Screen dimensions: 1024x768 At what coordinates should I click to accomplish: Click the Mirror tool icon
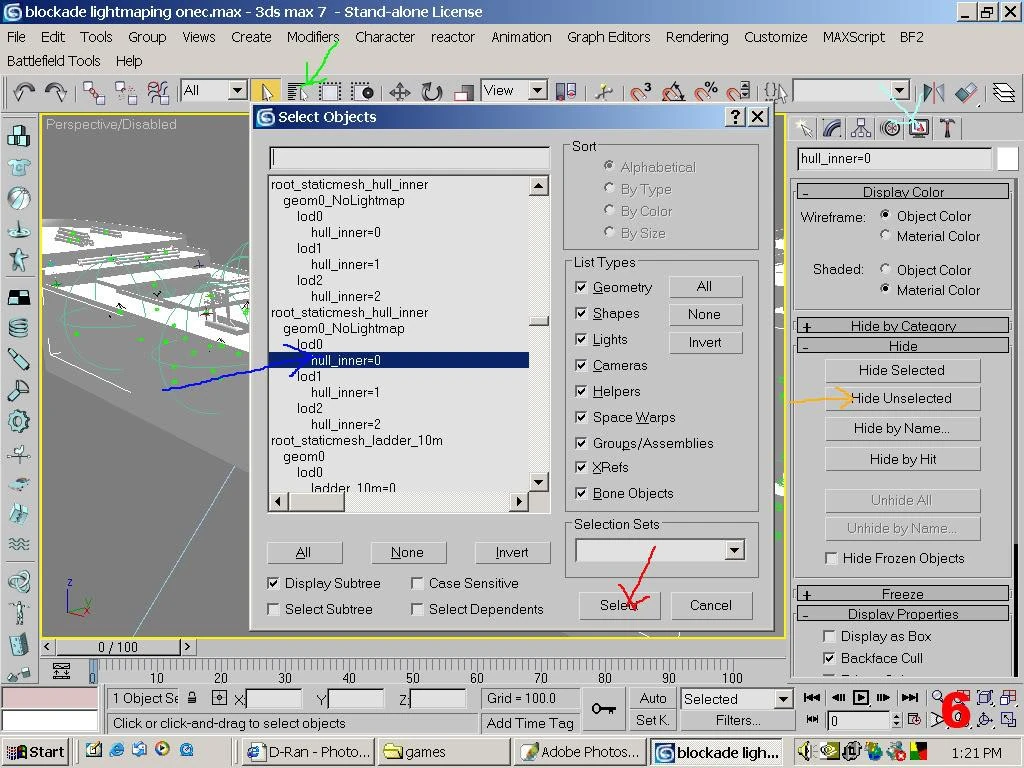pyautogui.click(x=934, y=92)
